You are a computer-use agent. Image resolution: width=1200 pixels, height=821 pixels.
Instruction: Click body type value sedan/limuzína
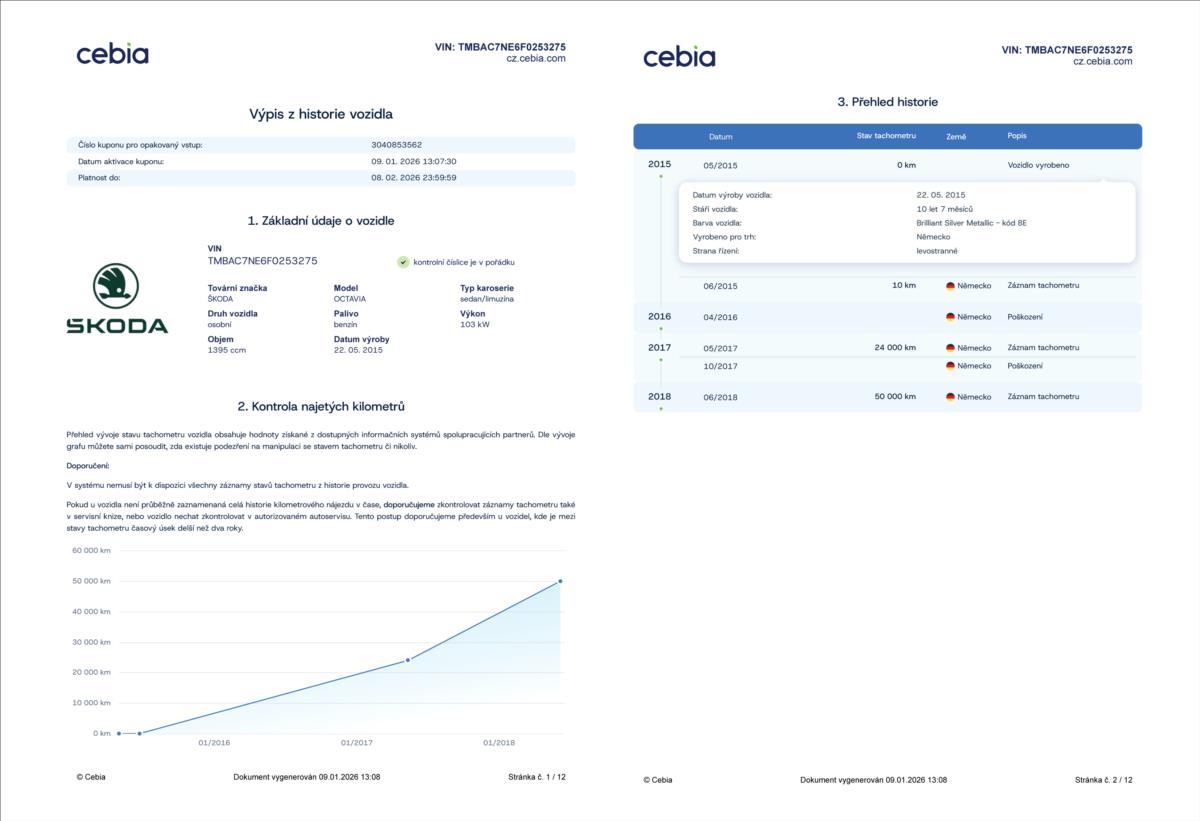(487, 298)
